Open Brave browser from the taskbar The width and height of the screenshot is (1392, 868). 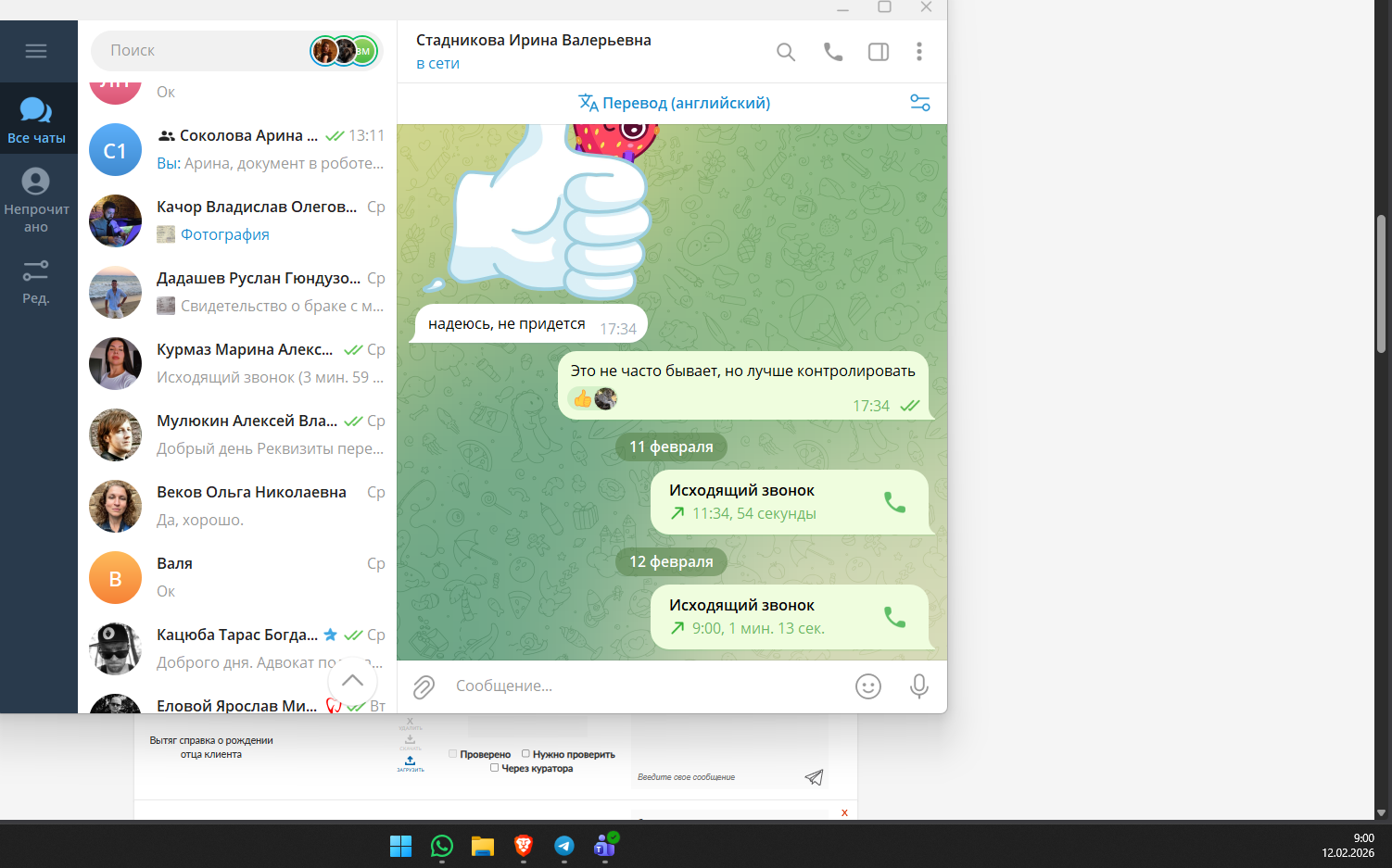pos(524,846)
